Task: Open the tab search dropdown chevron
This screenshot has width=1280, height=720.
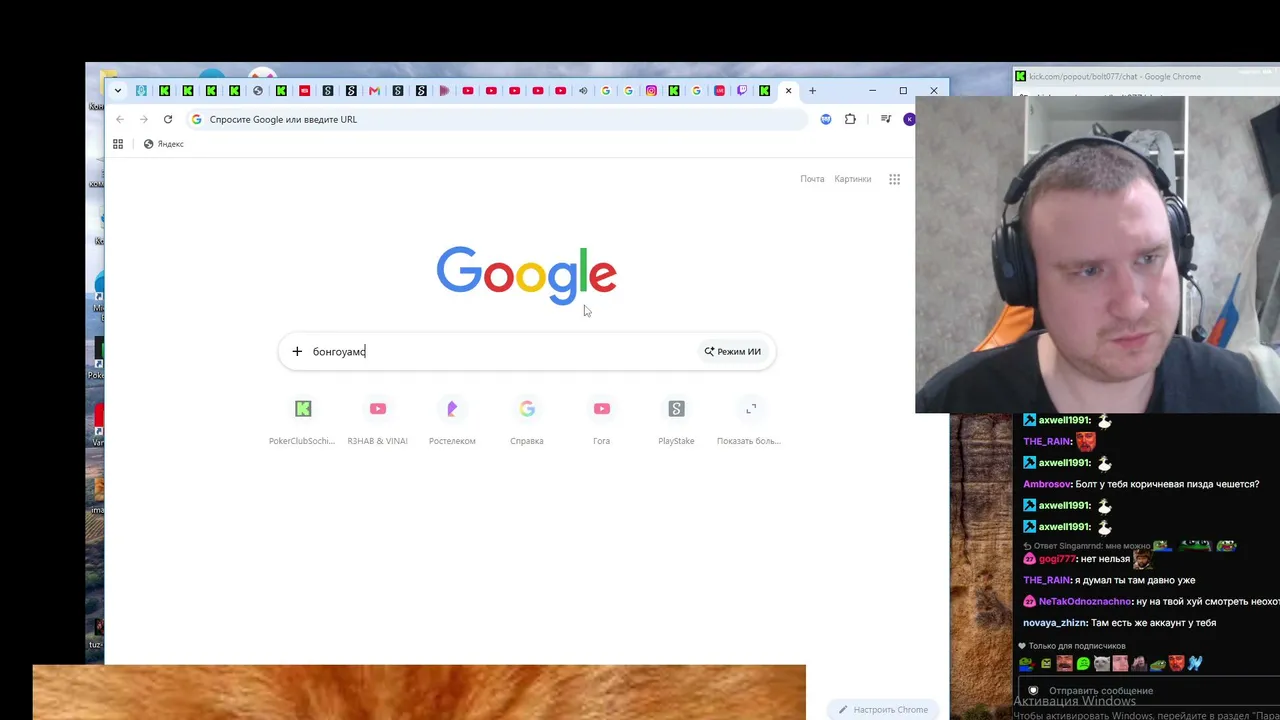Action: tap(118, 91)
